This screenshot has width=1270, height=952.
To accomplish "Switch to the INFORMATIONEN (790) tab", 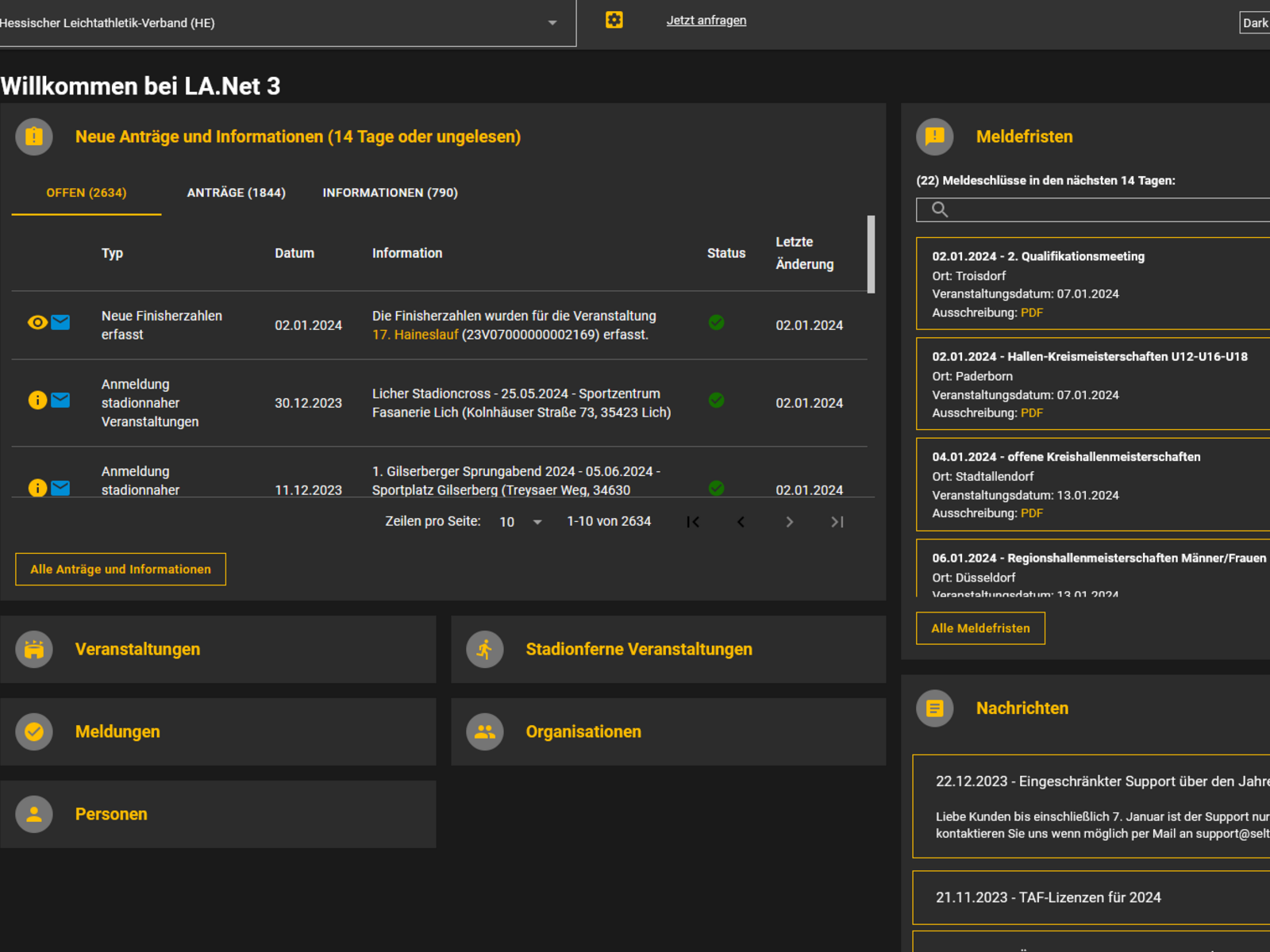I will [x=391, y=193].
